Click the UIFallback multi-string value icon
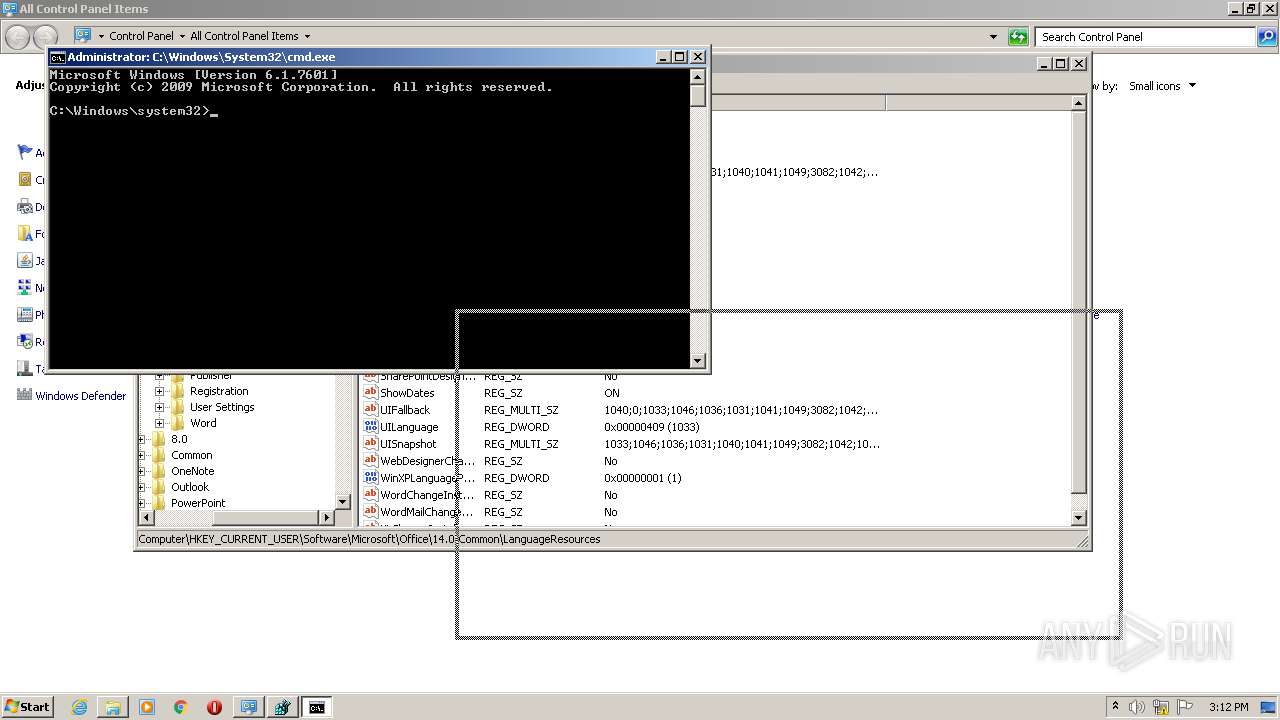Screen dimensions: 1280x720 [370, 410]
